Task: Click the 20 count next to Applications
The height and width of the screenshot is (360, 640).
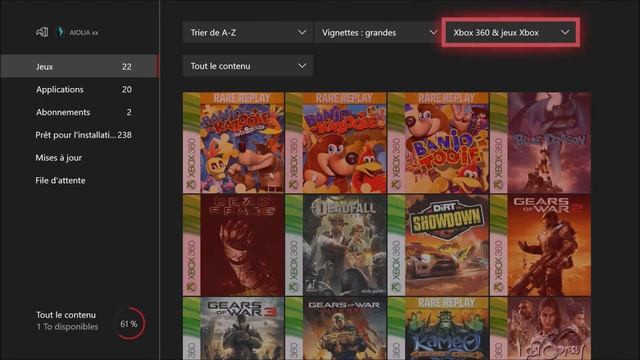Action: (127, 89)
